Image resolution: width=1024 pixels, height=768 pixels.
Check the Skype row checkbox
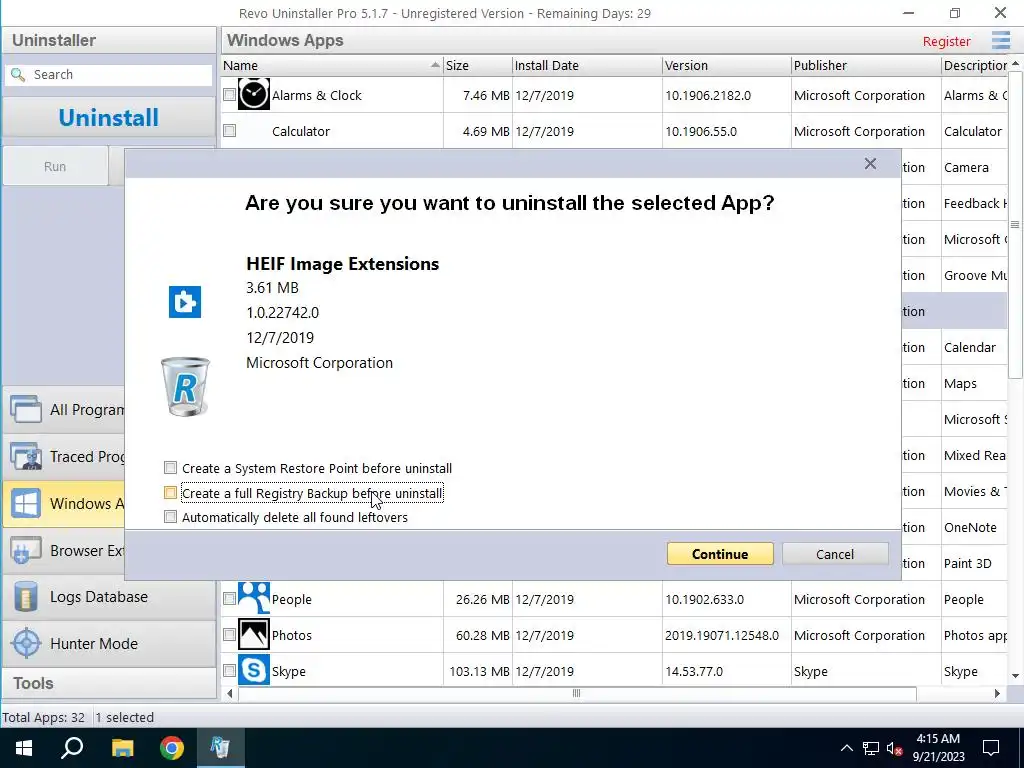coord(229,671)
